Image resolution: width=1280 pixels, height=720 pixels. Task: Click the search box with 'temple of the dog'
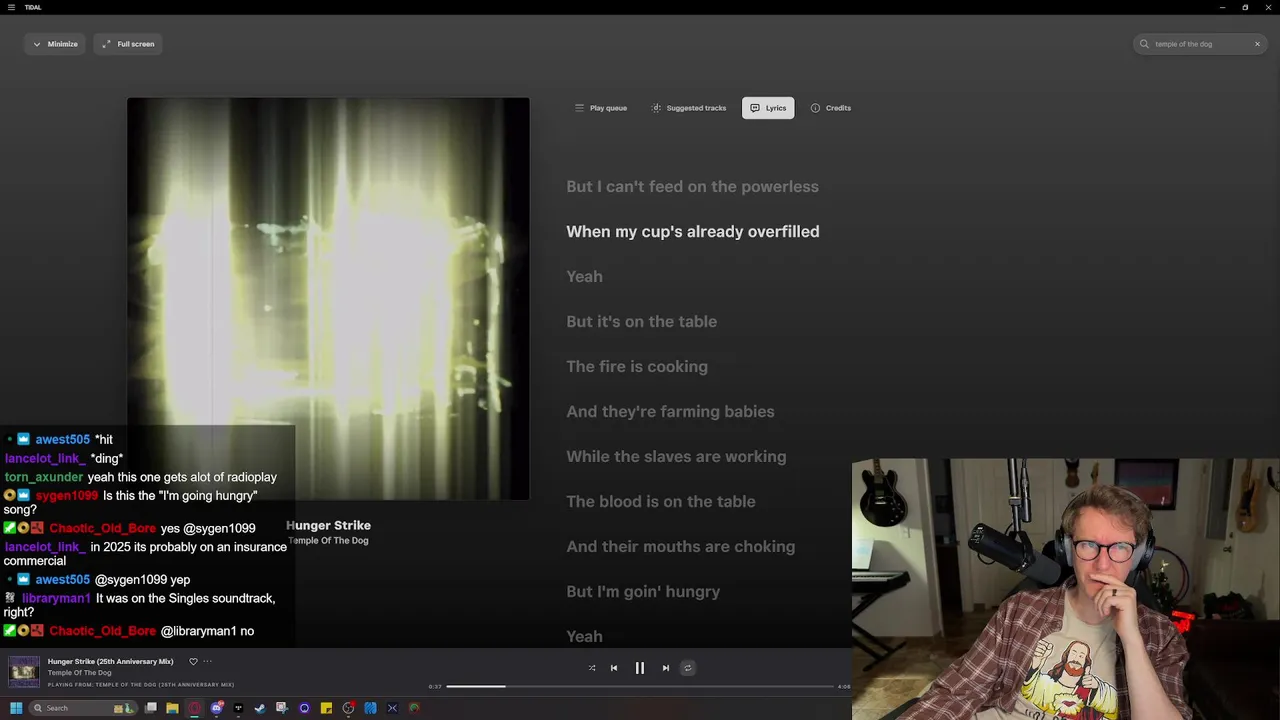tap(1201, 44)
